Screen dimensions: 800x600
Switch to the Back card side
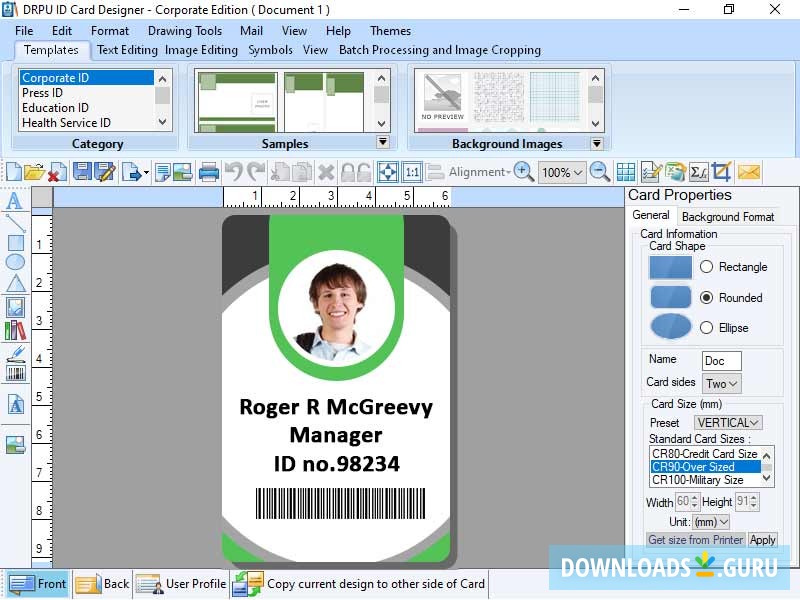[102, 584]
